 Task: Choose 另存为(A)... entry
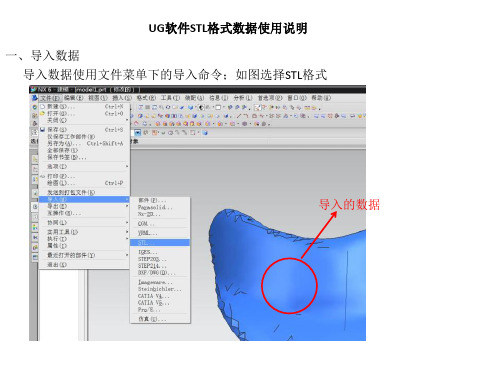[x=84, y=143]
